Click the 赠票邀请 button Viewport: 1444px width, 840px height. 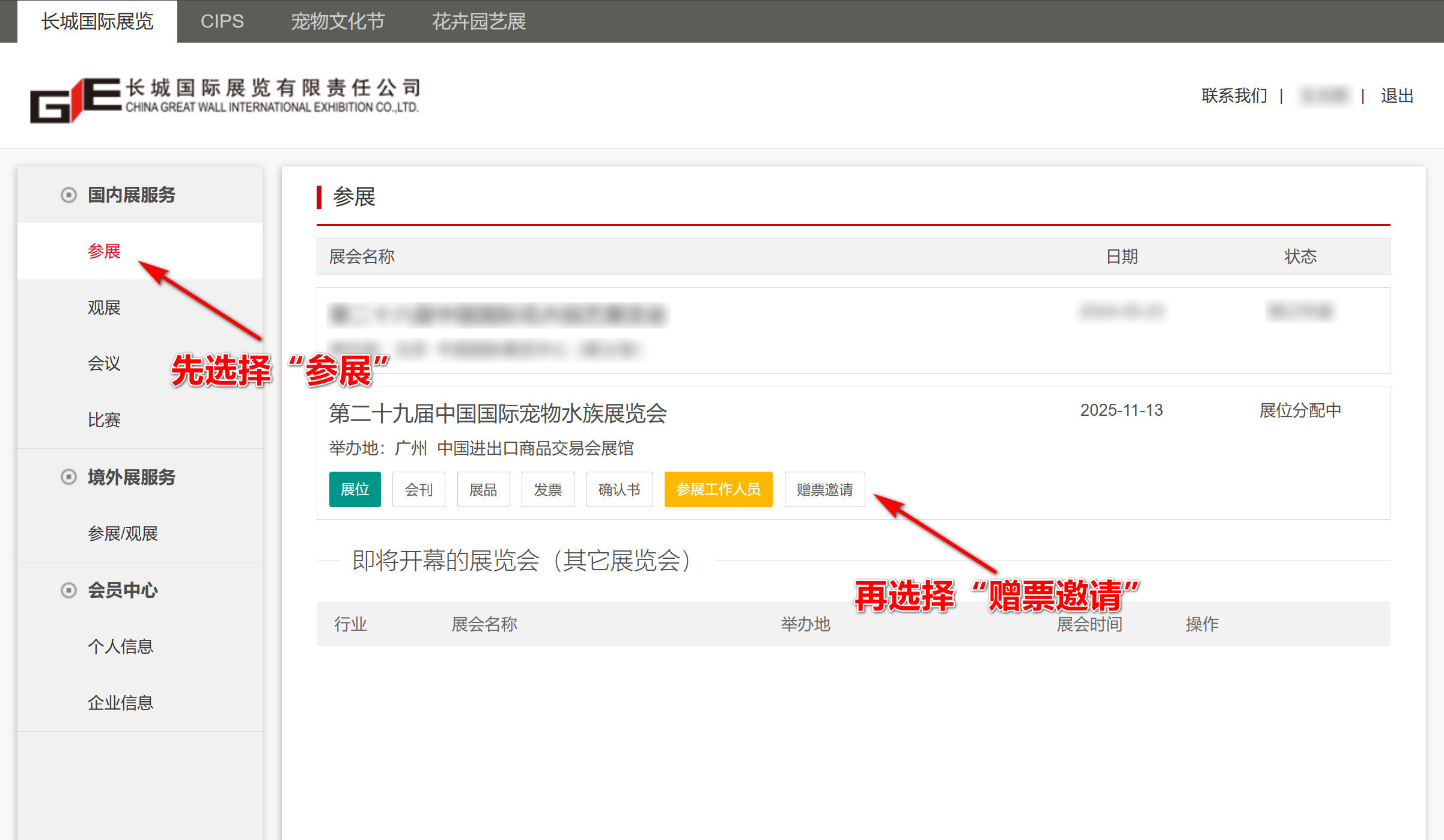[x=825, y=490]
